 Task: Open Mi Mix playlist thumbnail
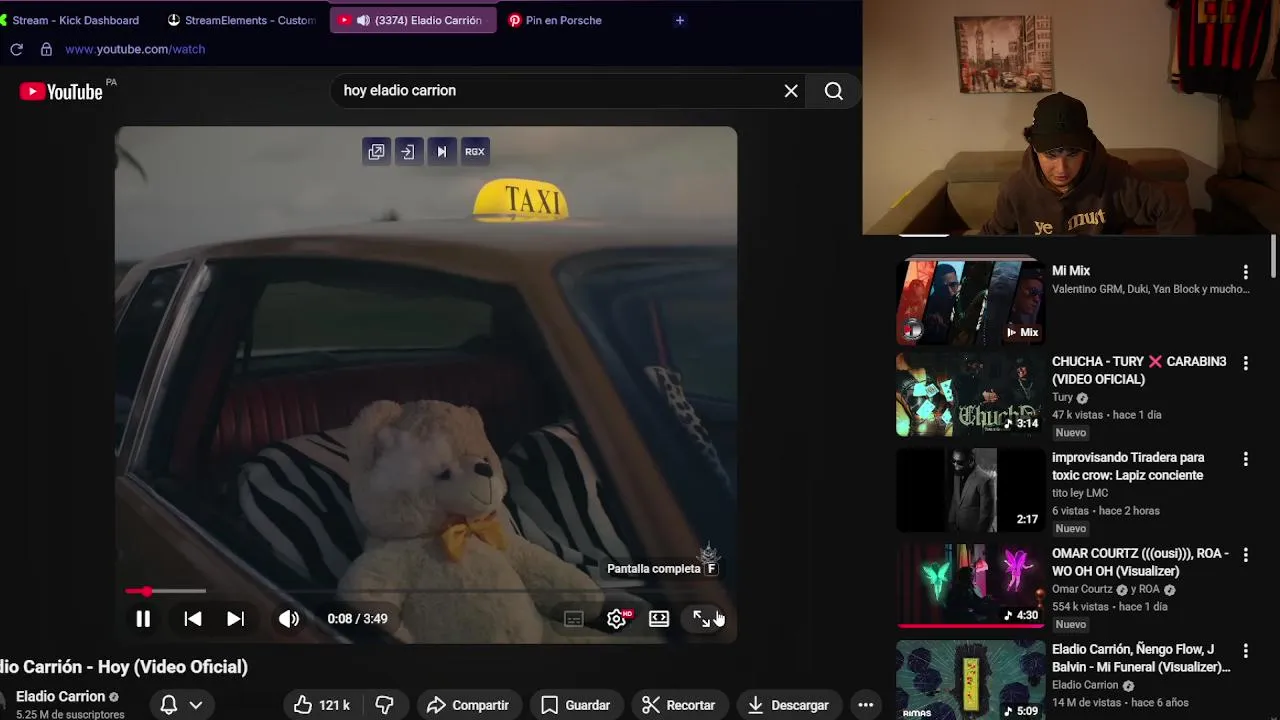(x=970, y=301)
